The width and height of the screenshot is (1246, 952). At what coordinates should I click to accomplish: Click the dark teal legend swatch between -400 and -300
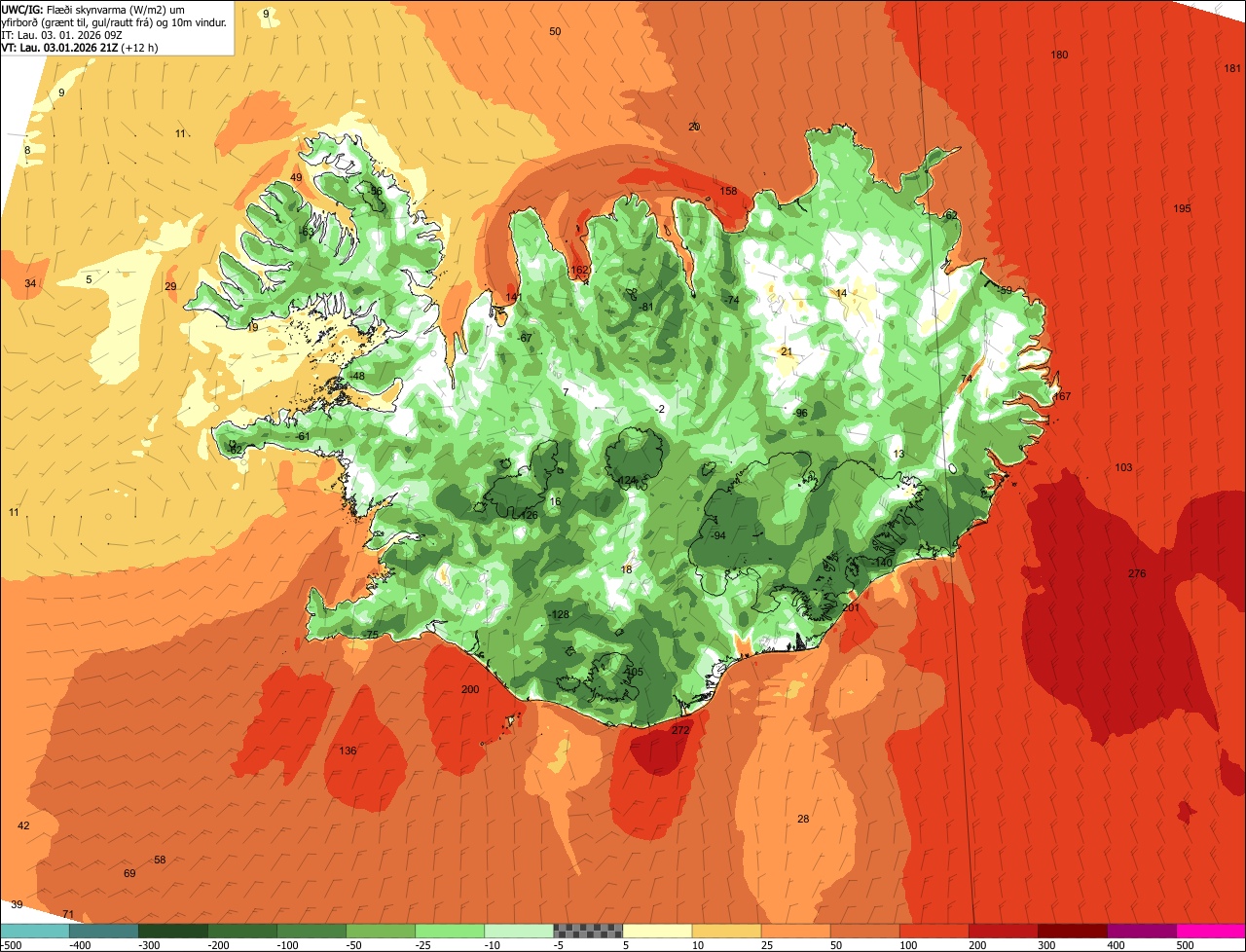coord(104,931)
